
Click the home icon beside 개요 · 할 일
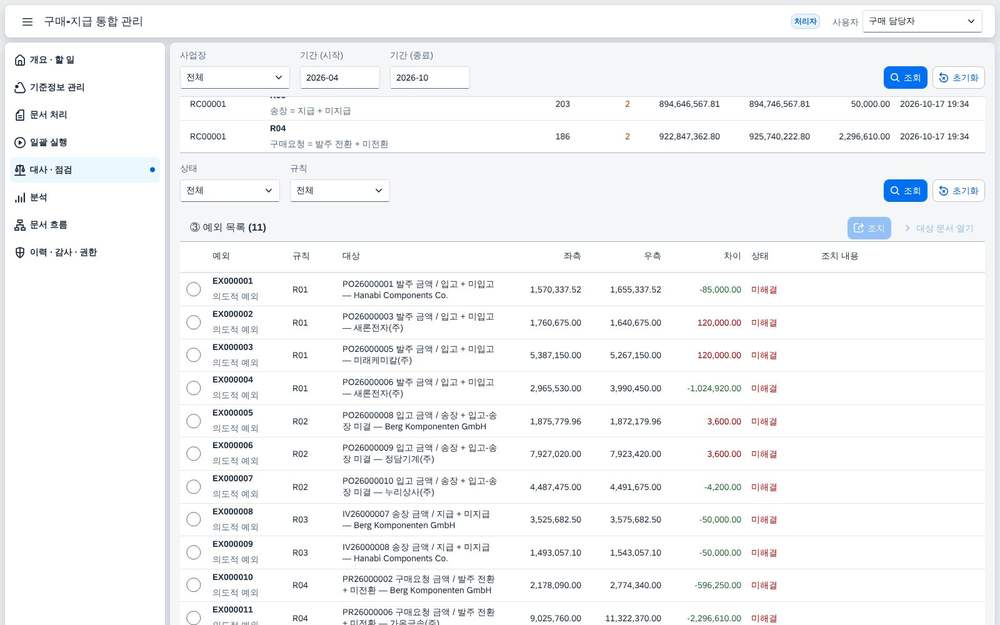coord(20,60)
